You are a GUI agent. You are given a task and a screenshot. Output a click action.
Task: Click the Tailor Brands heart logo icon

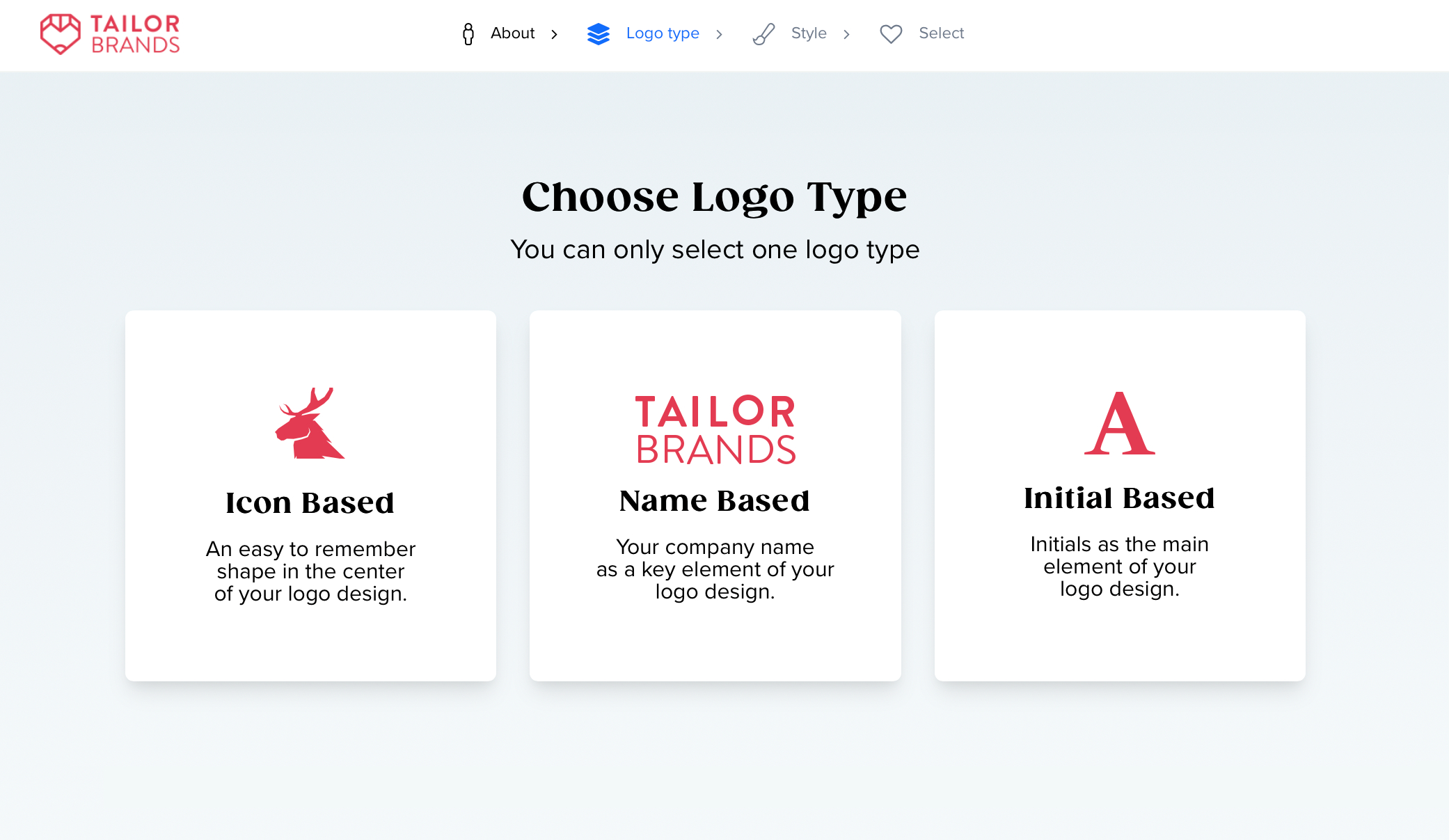(60, 33)
